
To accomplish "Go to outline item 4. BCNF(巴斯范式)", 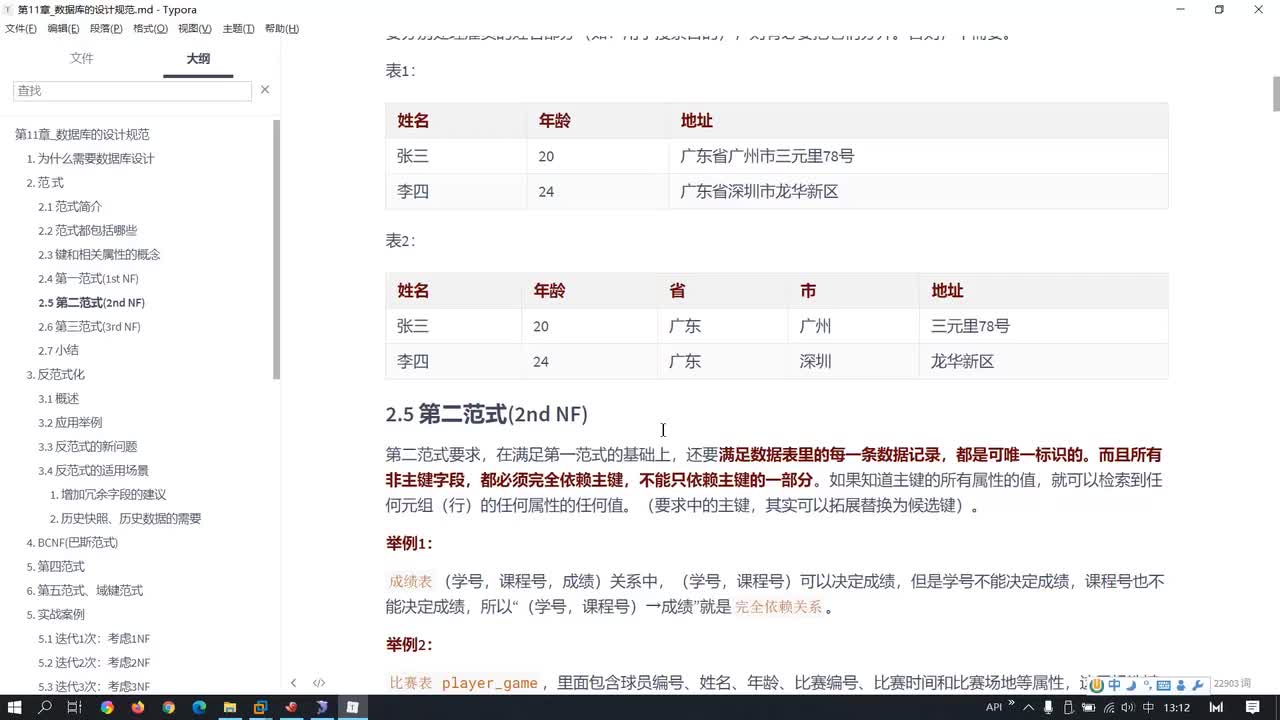I will [72, 542].
